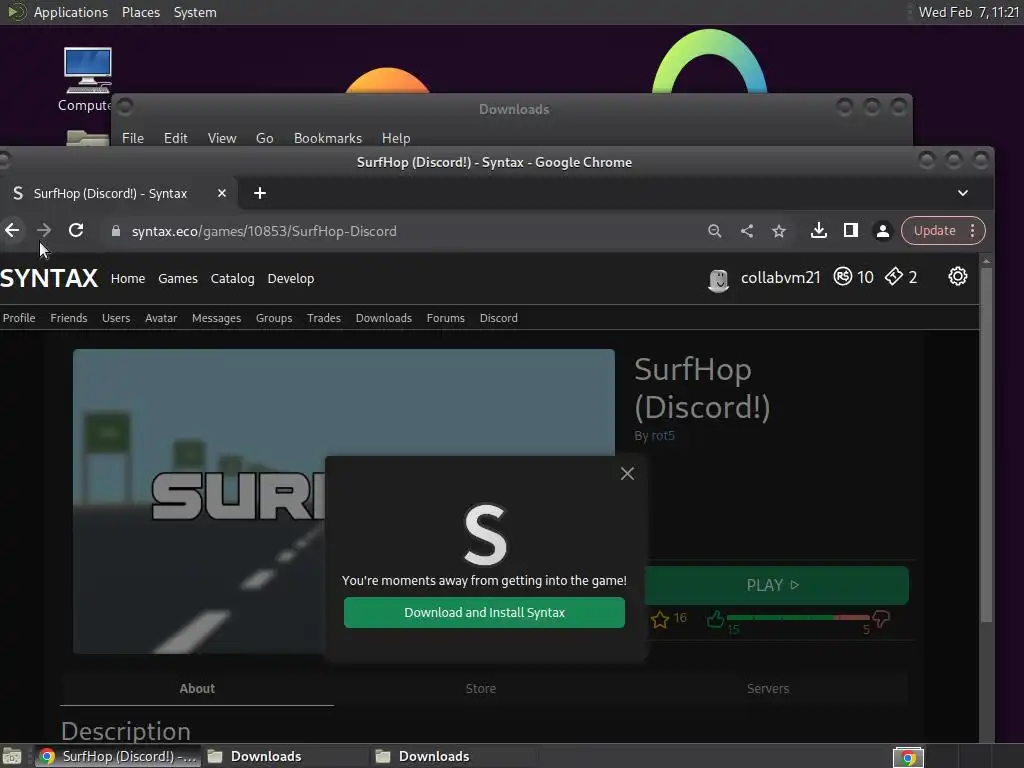Viewport: 1024px width, 768px height.
Task: Open Develop in Syntax navbar
Action: tap(291, 278)
